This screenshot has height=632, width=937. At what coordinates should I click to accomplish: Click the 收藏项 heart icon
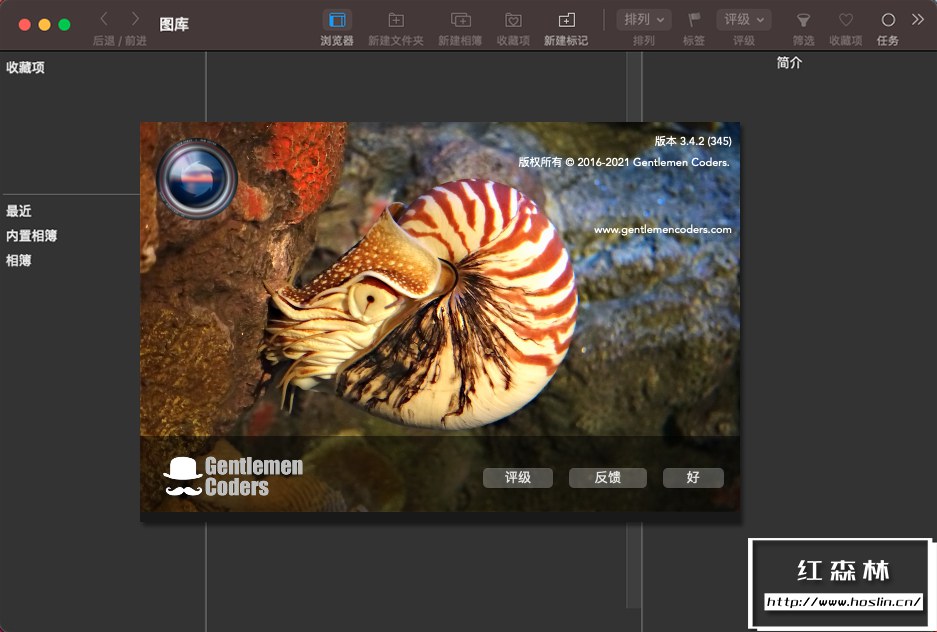pyautogui.click(x=846, y=20)
